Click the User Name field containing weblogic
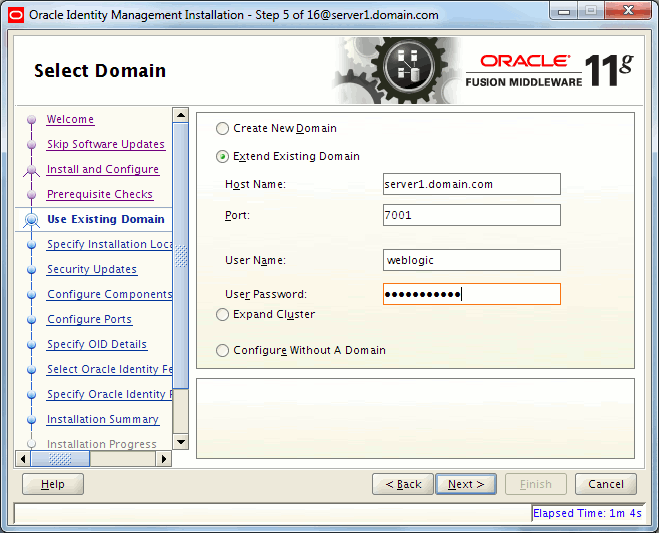The width and height of the screenshot is (659, 533). tap(472, 260)
